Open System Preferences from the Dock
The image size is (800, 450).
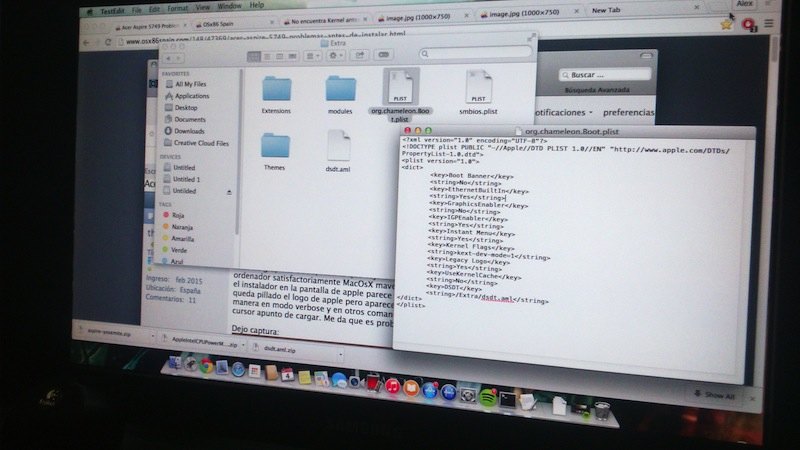tap(467, 396)
